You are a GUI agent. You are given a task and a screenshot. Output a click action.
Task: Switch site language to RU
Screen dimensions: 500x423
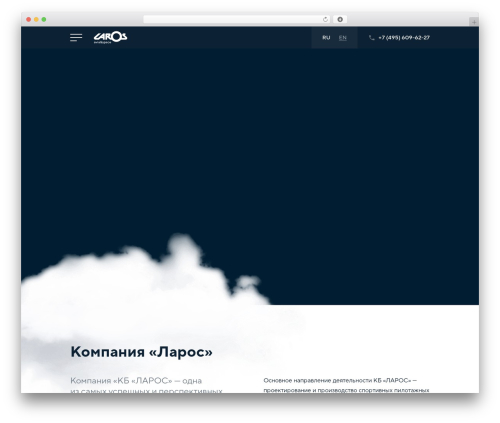click(326, 38)
